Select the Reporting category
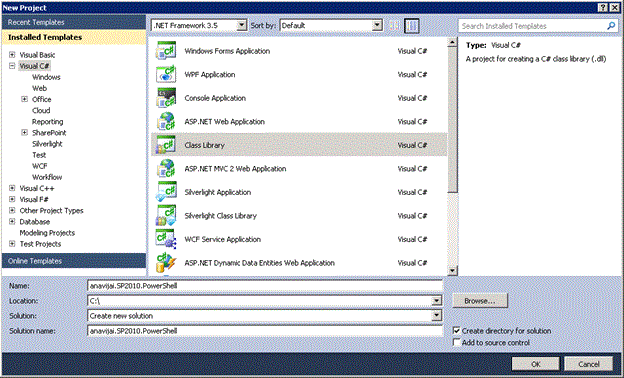The height and width of the screenshot is (378, 624). (x=47, y=122)
